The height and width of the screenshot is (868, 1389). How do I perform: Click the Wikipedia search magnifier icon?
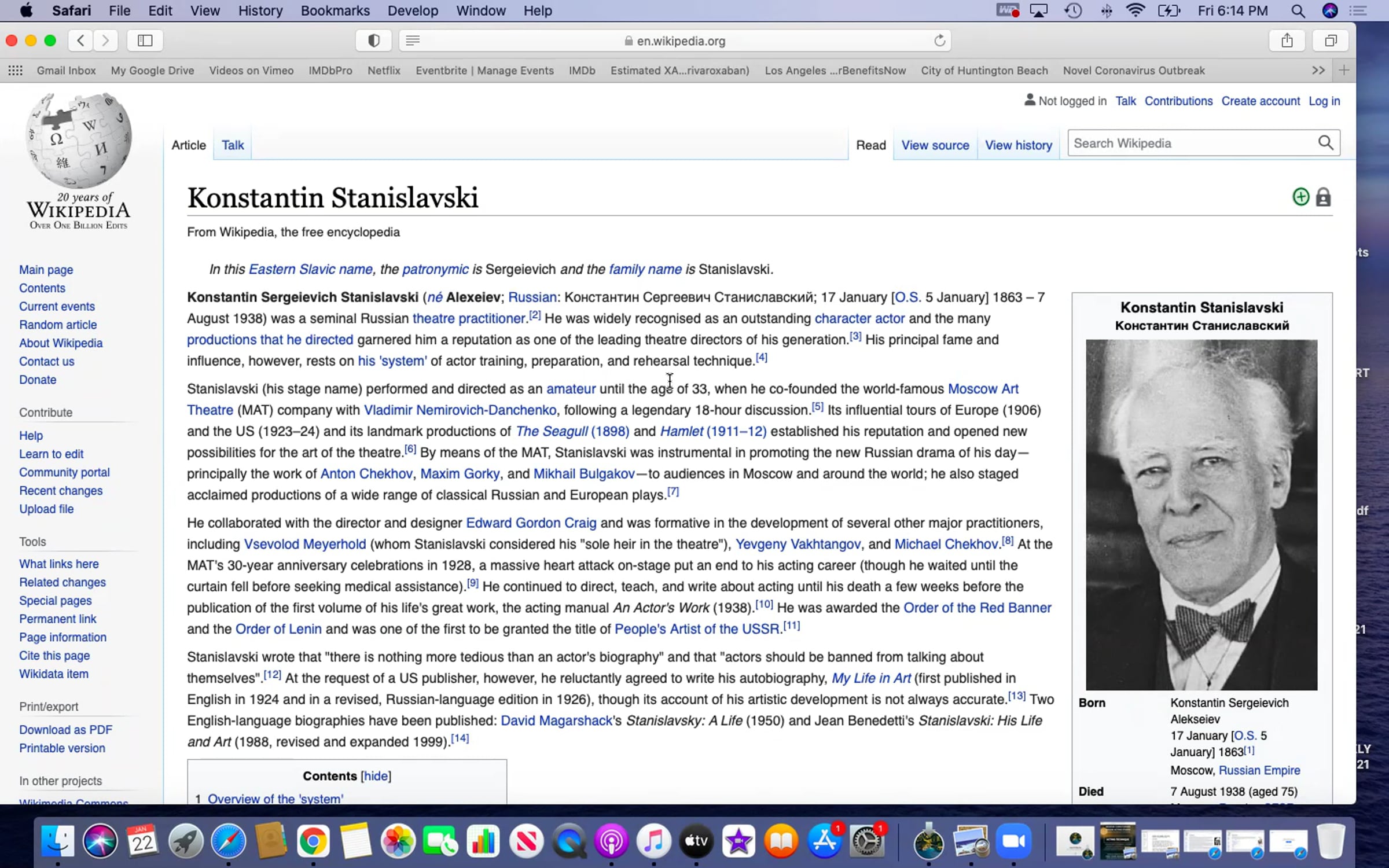tap(1325, 143)
